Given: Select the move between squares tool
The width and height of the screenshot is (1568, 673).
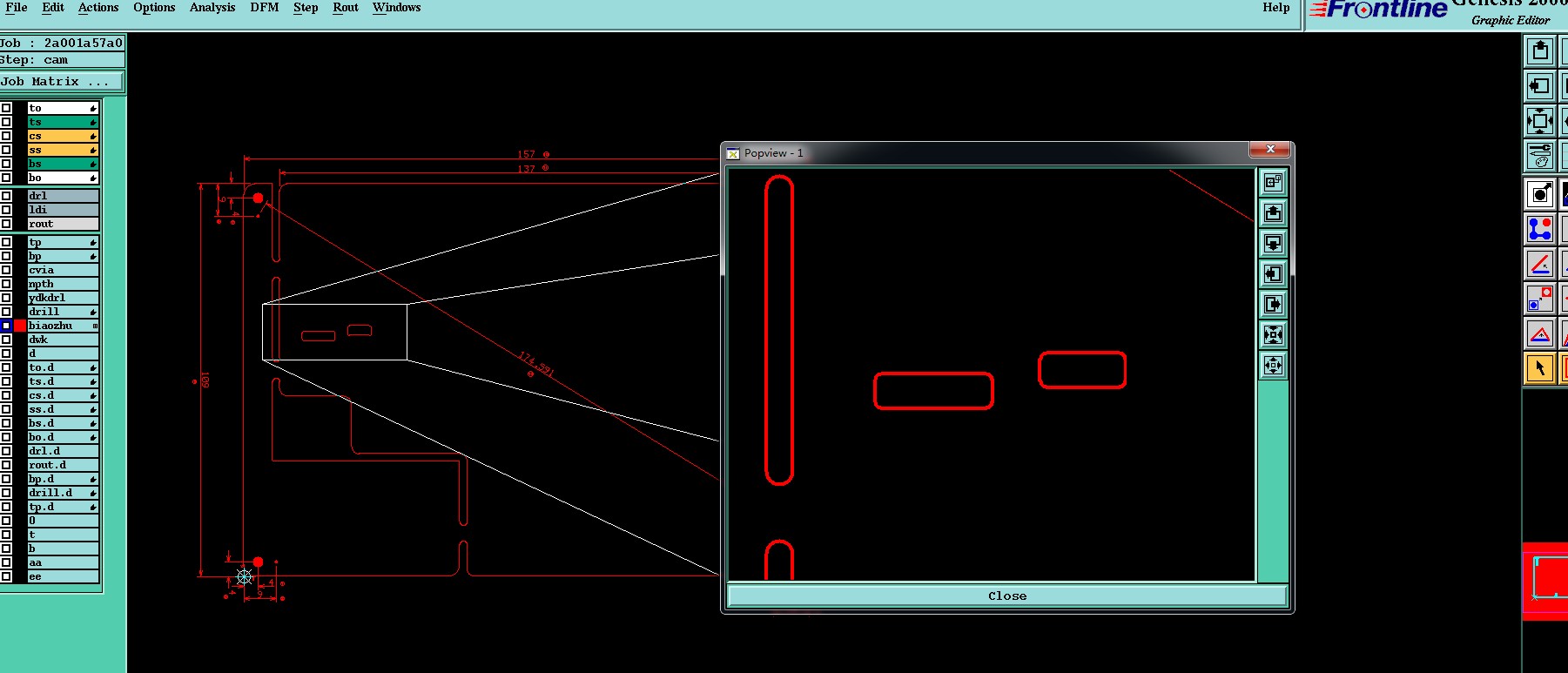Looking at the screenshot, I should (1539, 299).
